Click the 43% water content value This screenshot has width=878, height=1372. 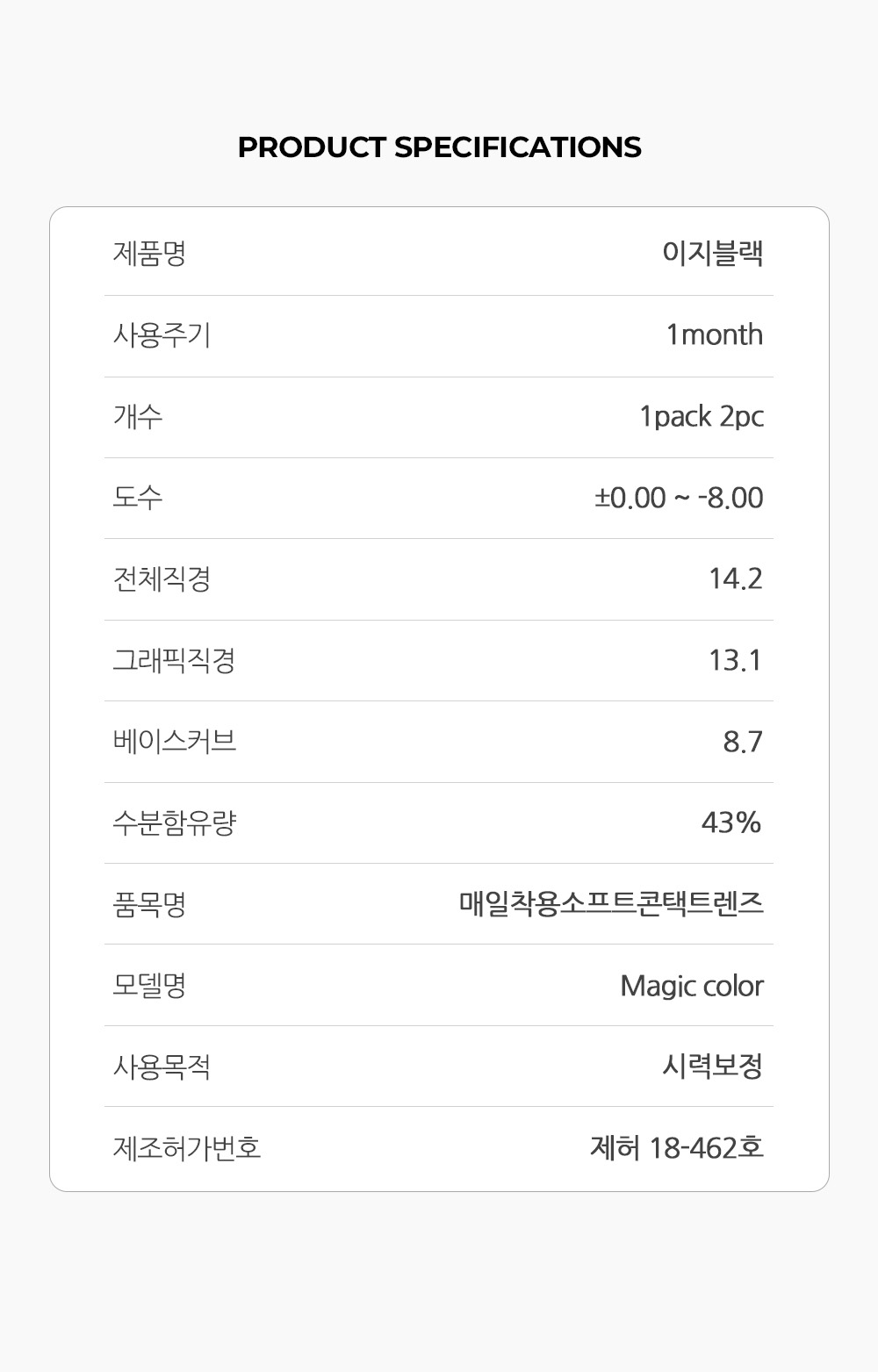click(730, 822)
